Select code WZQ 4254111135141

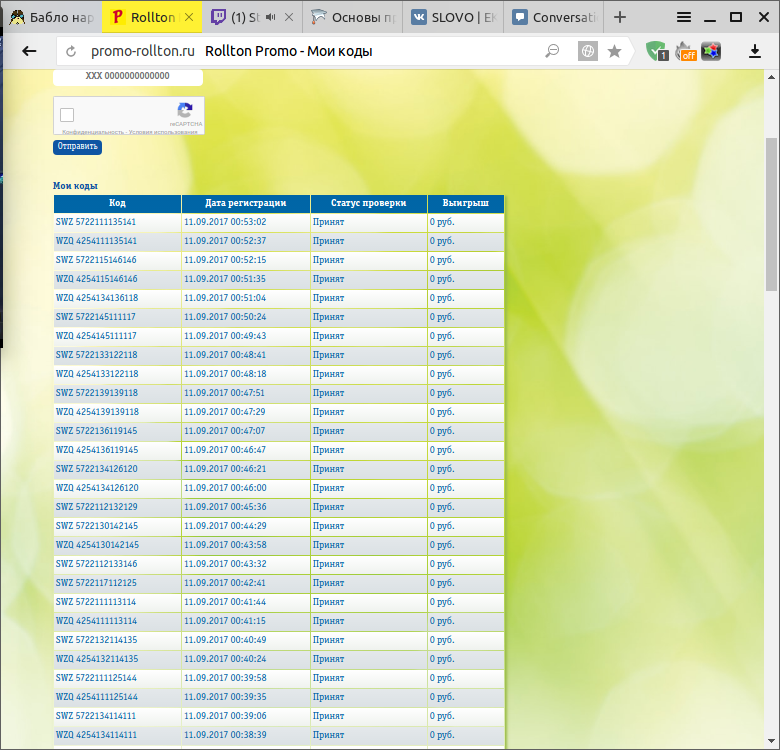pos(96,241)
